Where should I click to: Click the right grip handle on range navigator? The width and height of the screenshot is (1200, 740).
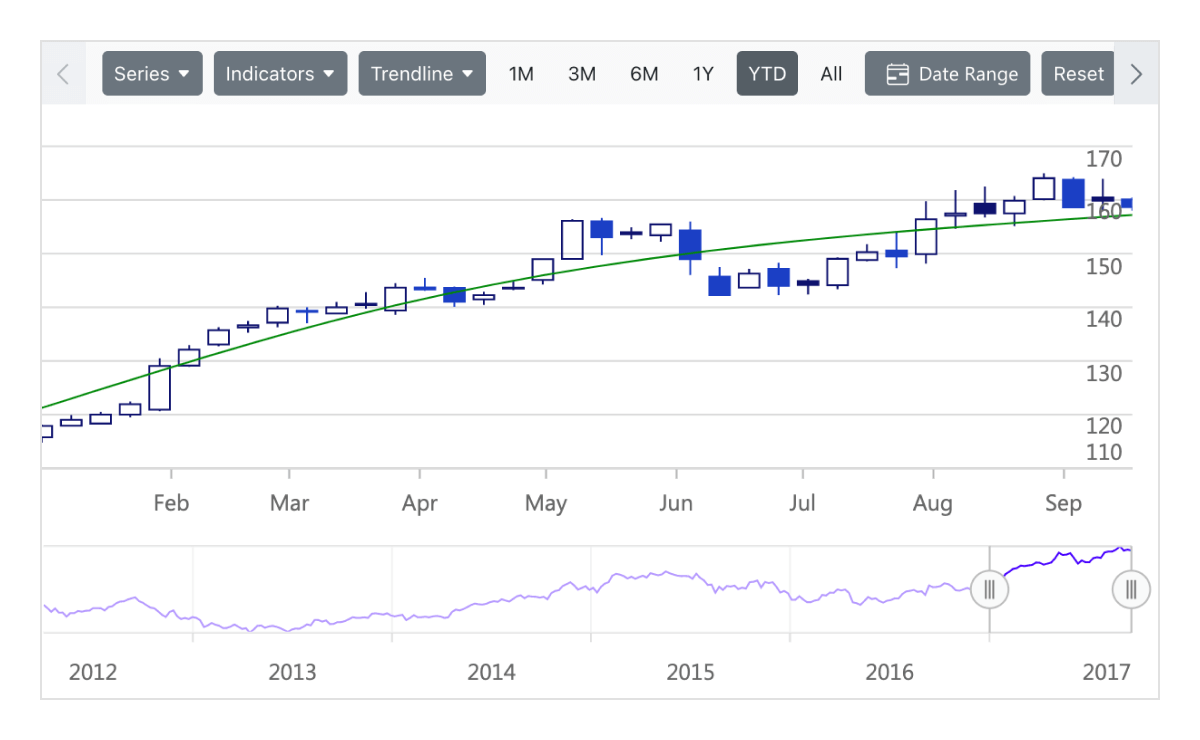pos(1131,590)
